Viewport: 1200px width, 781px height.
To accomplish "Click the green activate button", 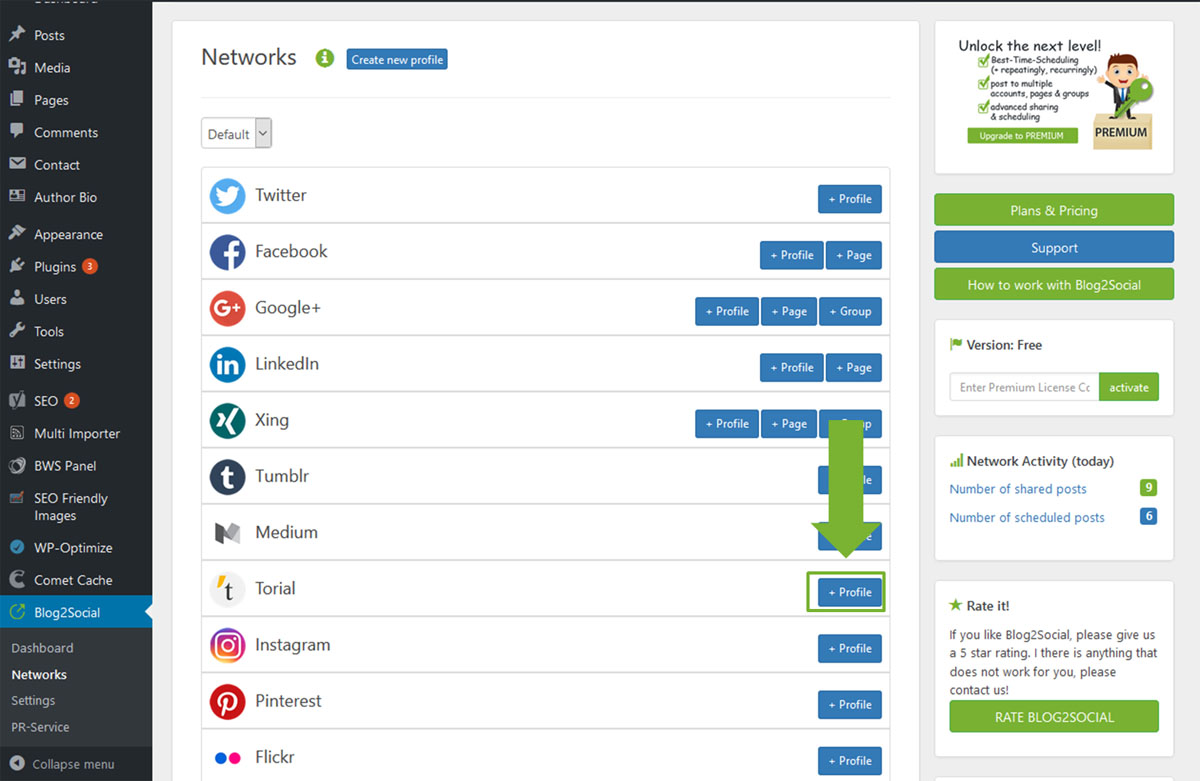I will pyautogui.click(x=1129, y=387).
